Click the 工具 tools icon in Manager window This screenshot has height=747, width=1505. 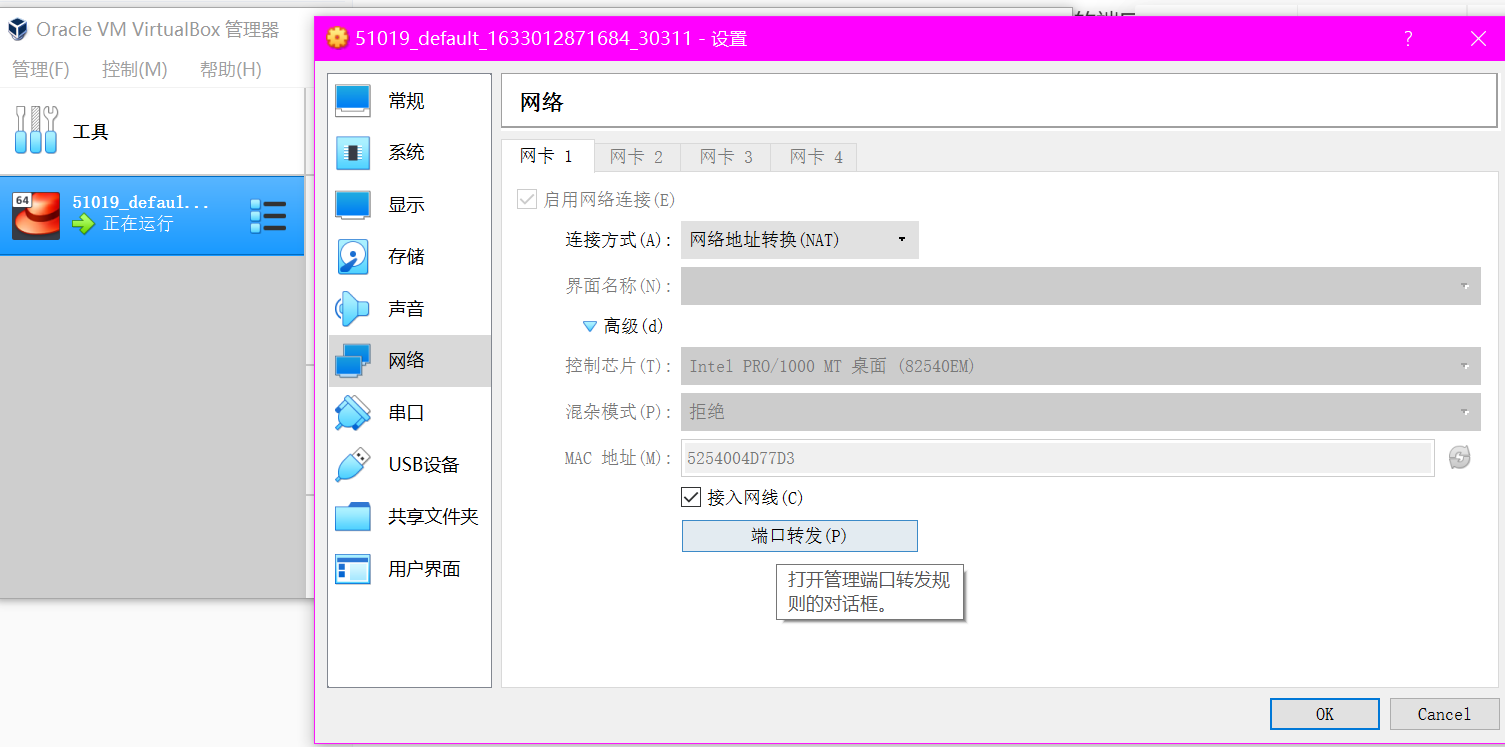pyautogui.click(x=37, y=130)
